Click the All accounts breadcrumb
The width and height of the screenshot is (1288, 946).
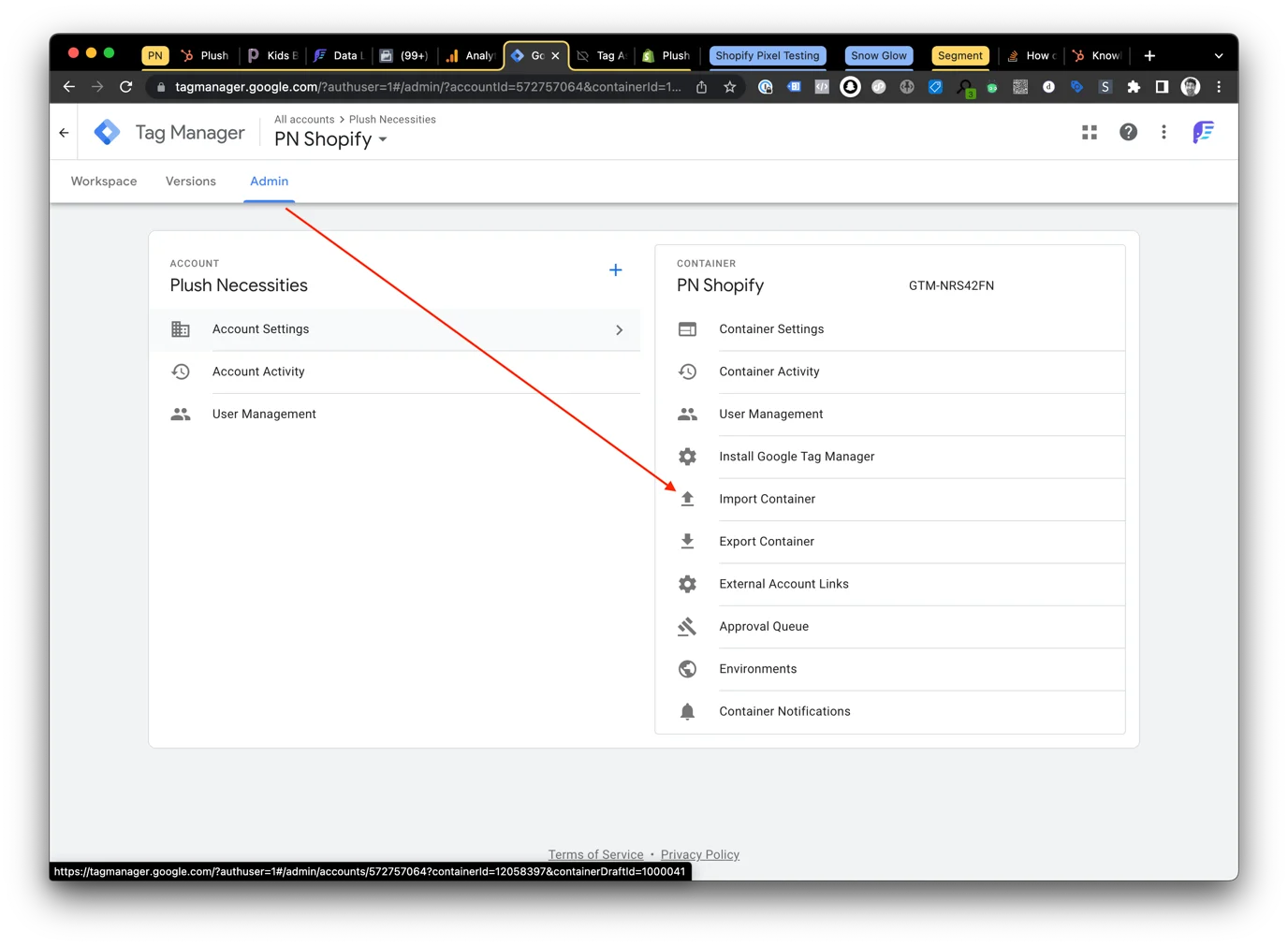[304, 120]
